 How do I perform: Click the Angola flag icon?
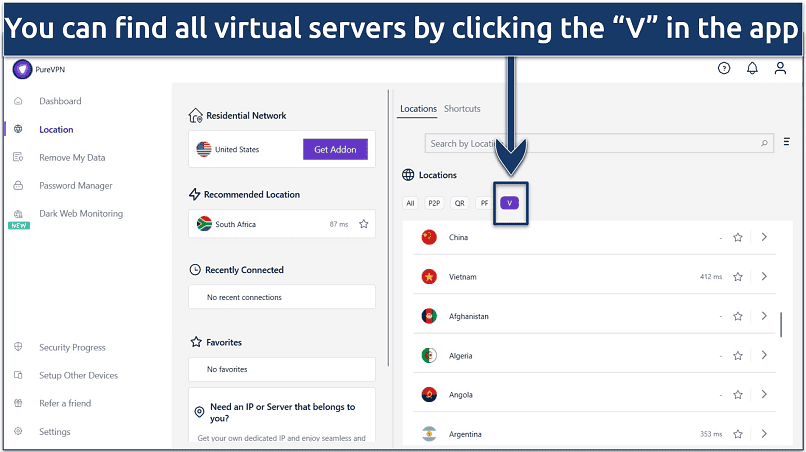[x=429, y=394]
